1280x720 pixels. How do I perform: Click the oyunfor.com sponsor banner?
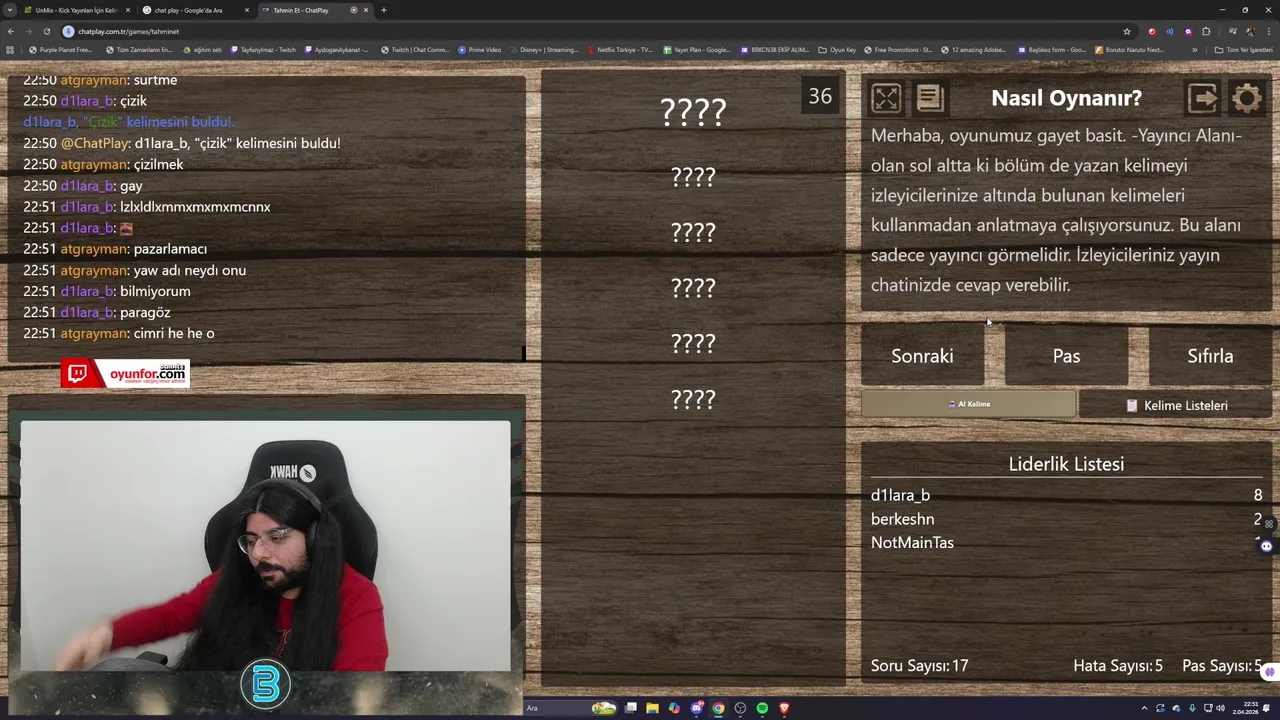[x=125, y=374]
